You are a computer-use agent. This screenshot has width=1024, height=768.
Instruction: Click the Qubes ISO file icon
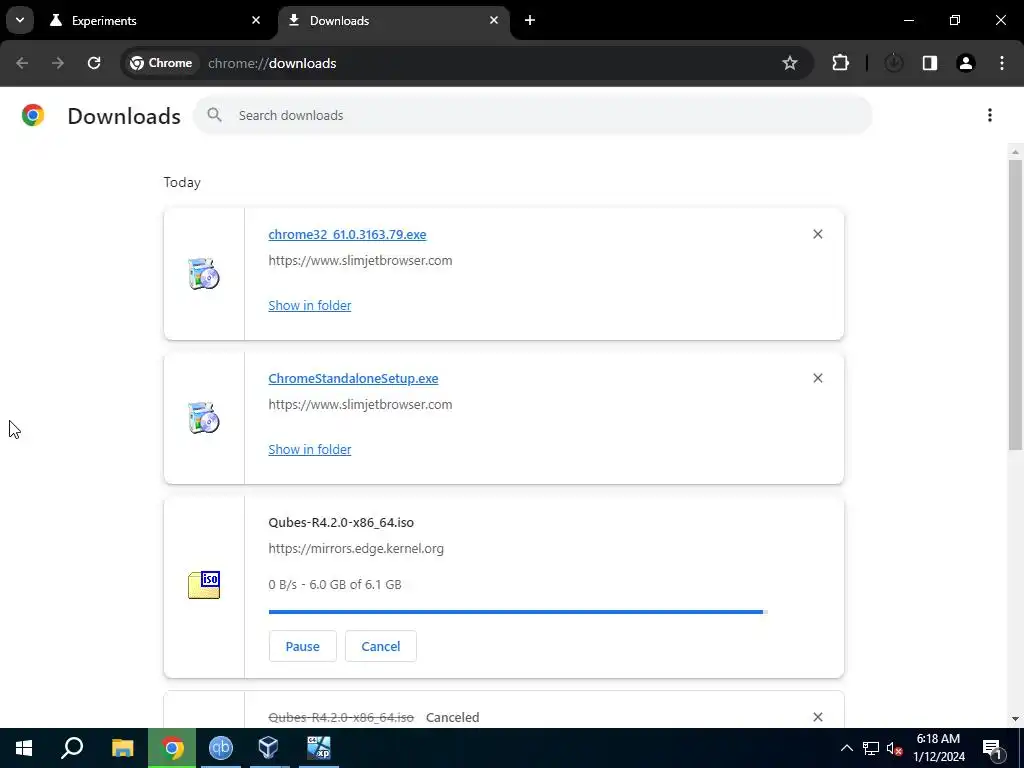(204, 585)
